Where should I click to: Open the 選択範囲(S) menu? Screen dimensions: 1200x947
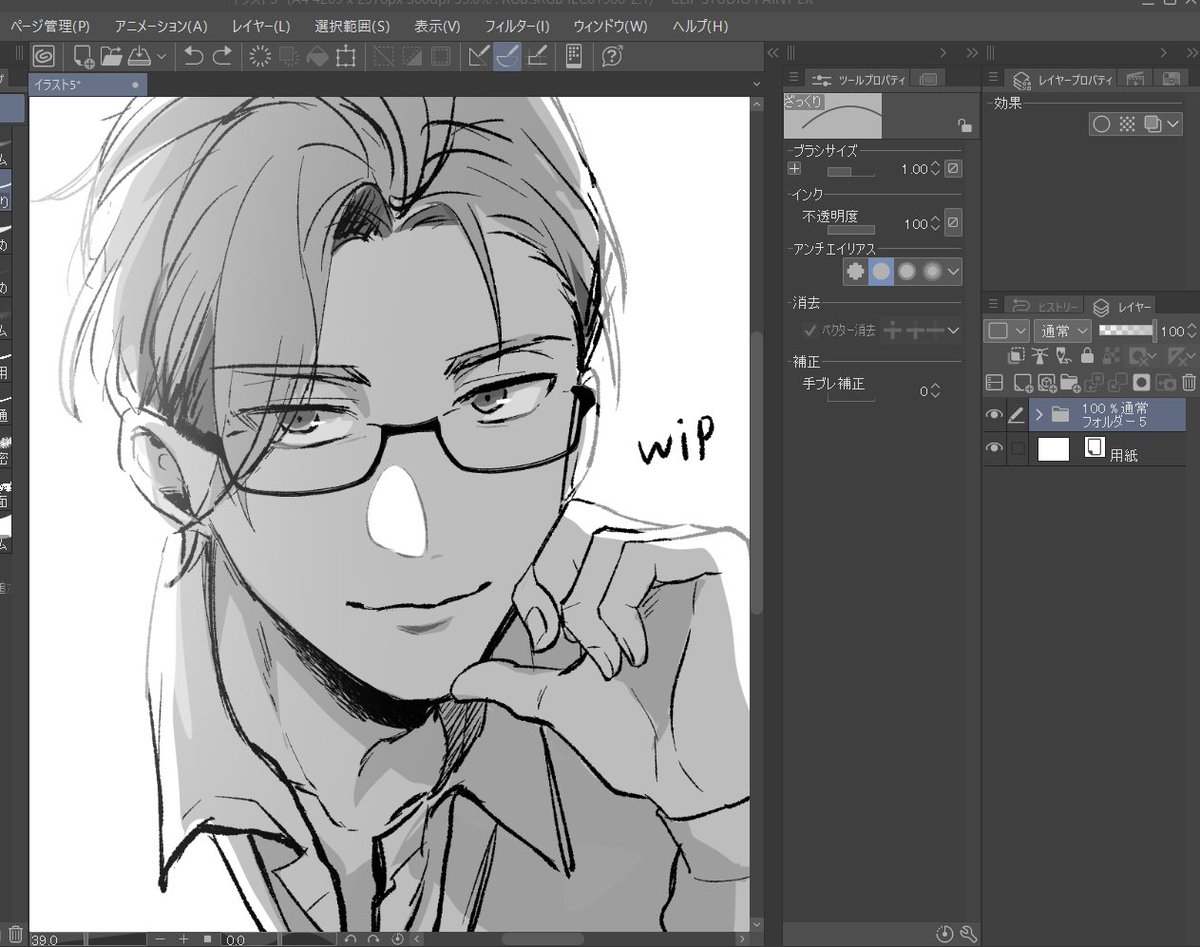click(x=352, y=26)
